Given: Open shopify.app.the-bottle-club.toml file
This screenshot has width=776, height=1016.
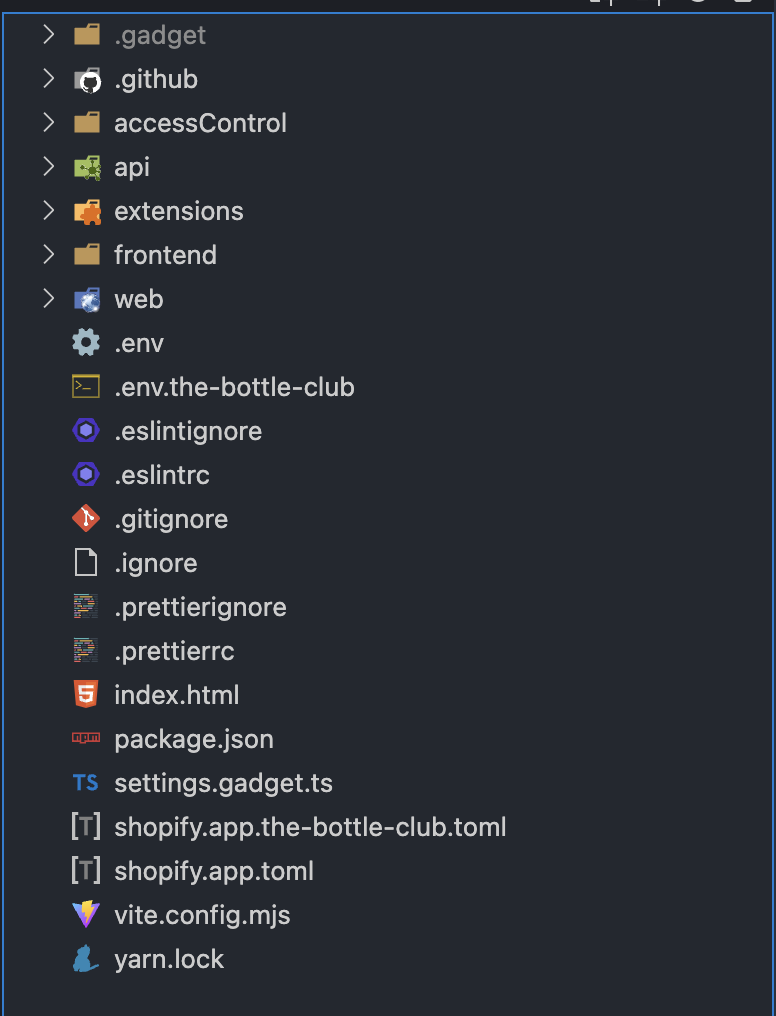Looking at the screenshot, I should click(x=310, y=827).
